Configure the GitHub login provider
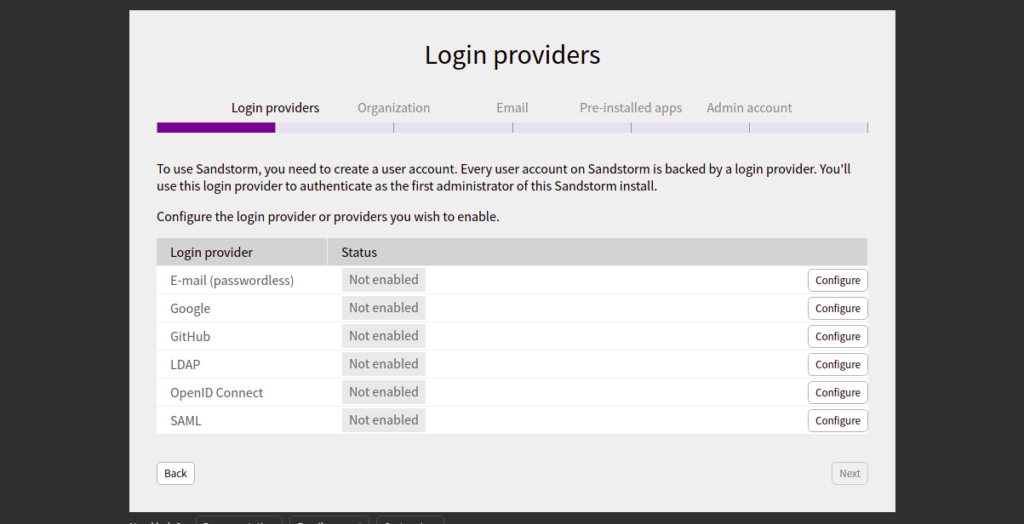Viewport: 1024px width, 524px height. pos(837,336)
